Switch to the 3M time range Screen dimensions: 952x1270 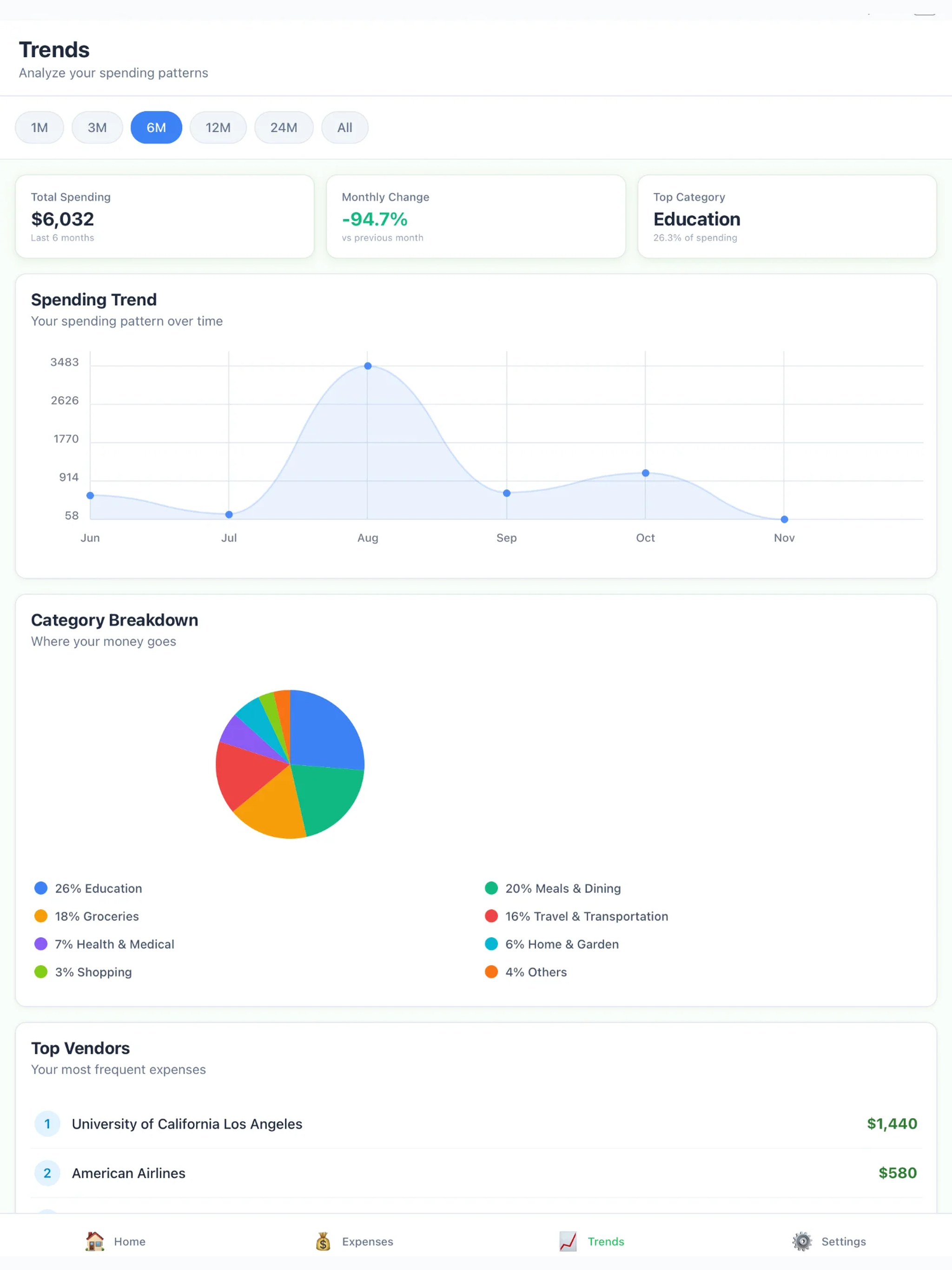[97, 127]
